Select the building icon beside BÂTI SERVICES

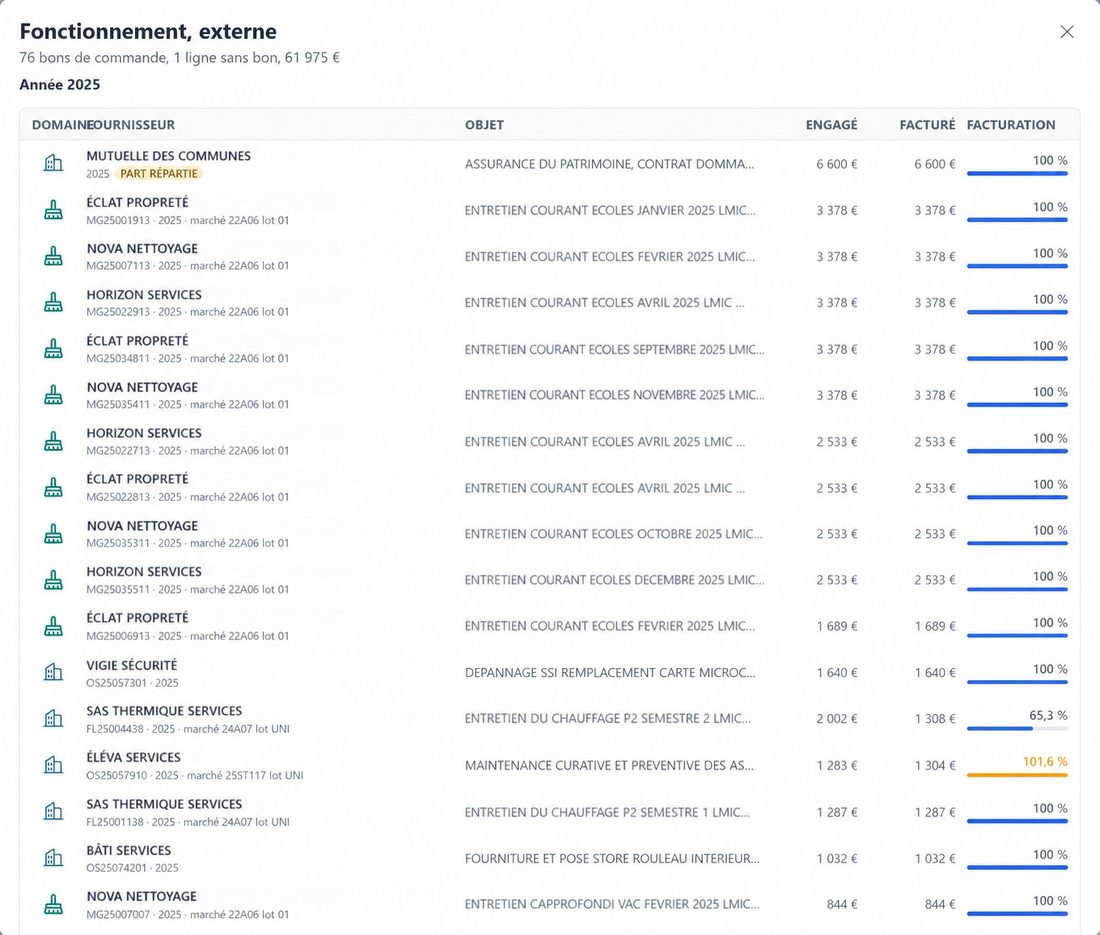(53, 858)
